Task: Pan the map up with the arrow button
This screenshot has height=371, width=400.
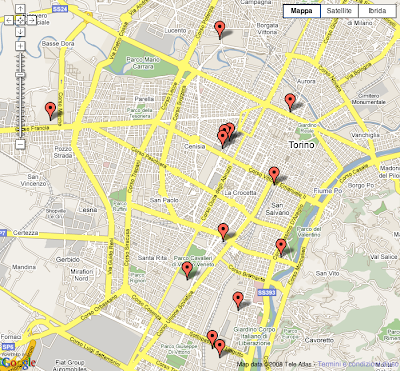Action: 20,9
